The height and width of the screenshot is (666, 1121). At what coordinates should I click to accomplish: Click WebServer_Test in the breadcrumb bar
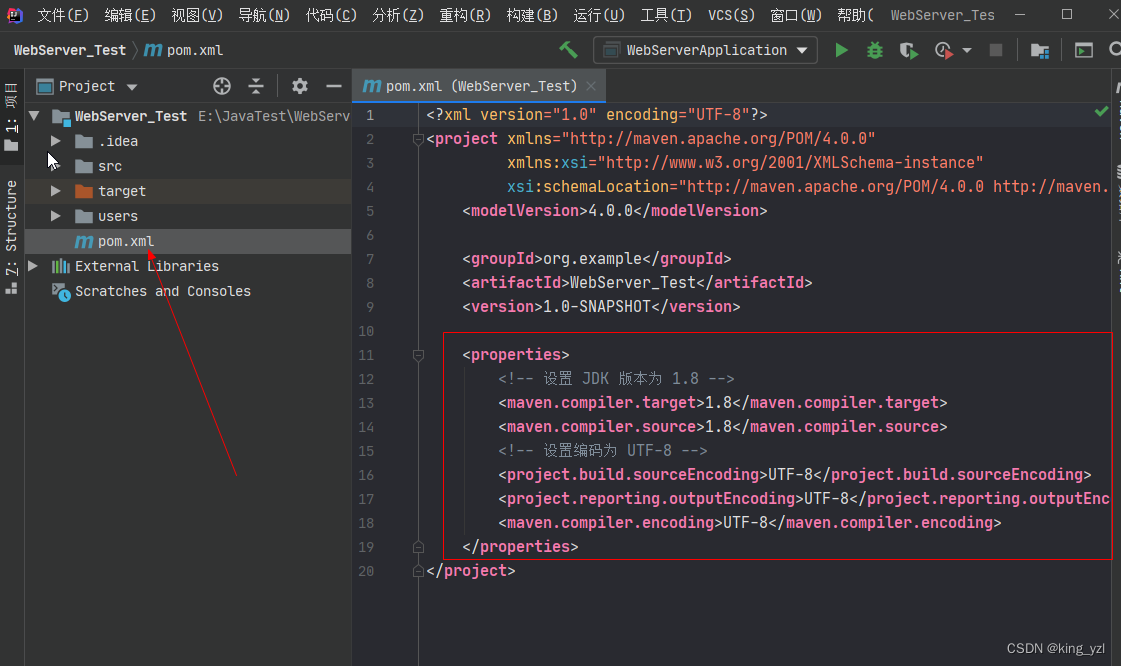[69, 50]
